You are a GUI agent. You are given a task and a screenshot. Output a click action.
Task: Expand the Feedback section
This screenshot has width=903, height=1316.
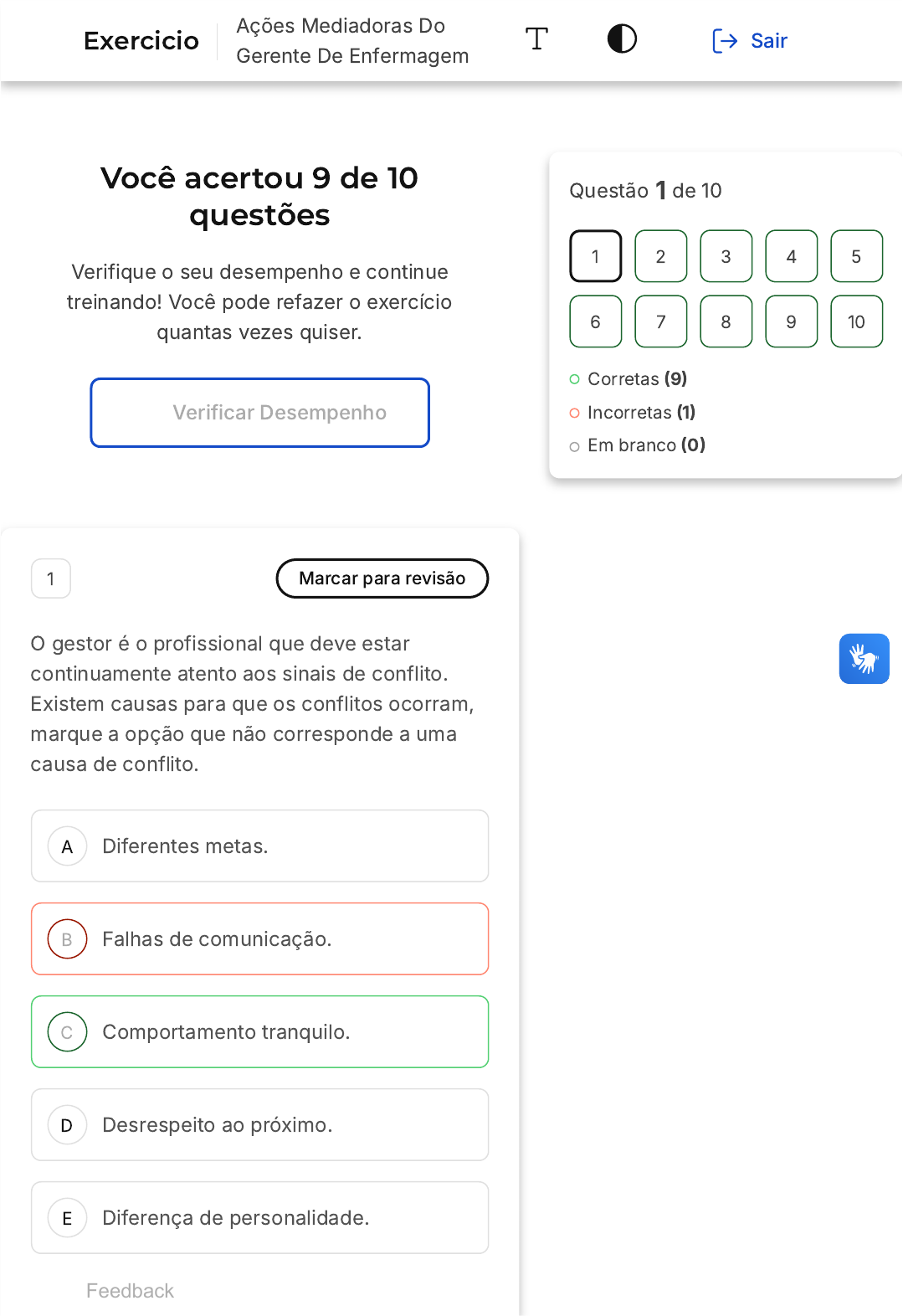pyautogui.click(x=130, y=1291)
